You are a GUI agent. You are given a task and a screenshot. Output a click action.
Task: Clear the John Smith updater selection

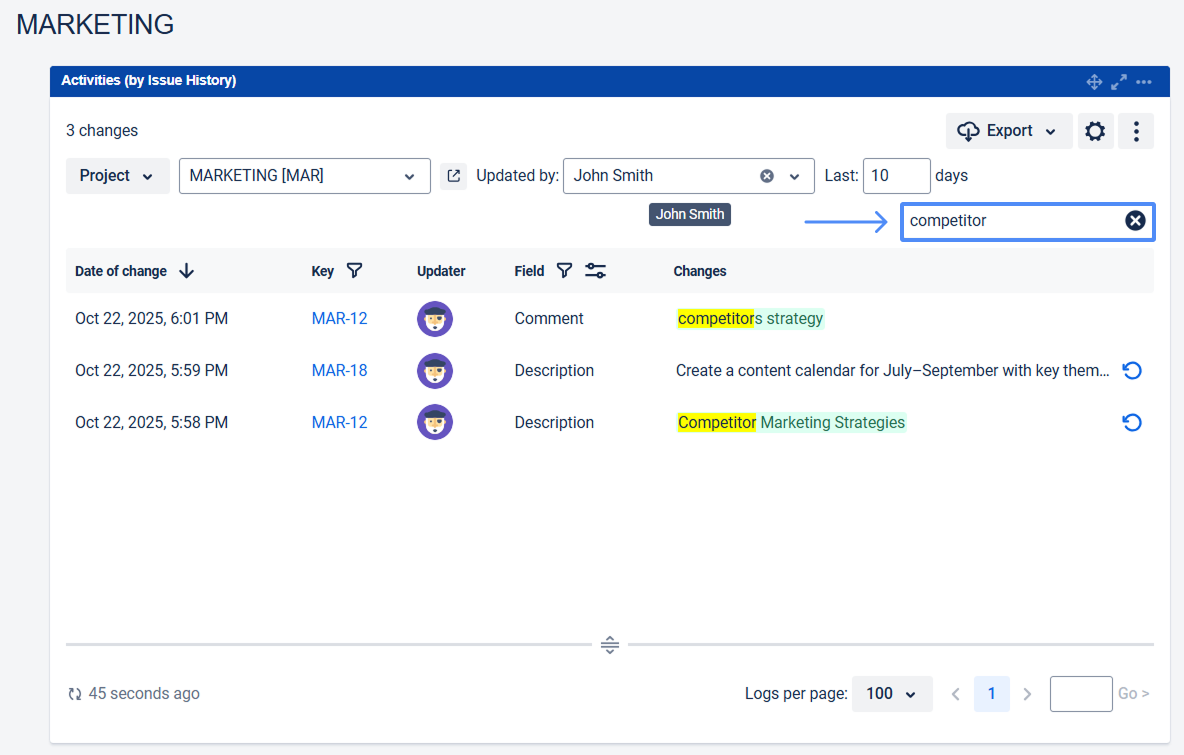click(x=767, y=176)
